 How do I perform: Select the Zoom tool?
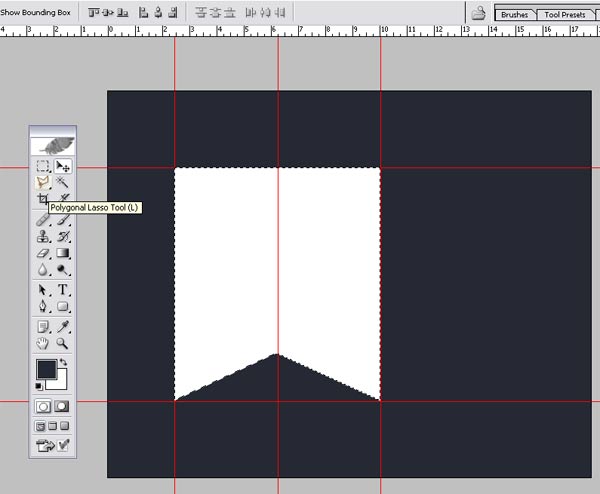pyautogui.click(x=63, y=343)
